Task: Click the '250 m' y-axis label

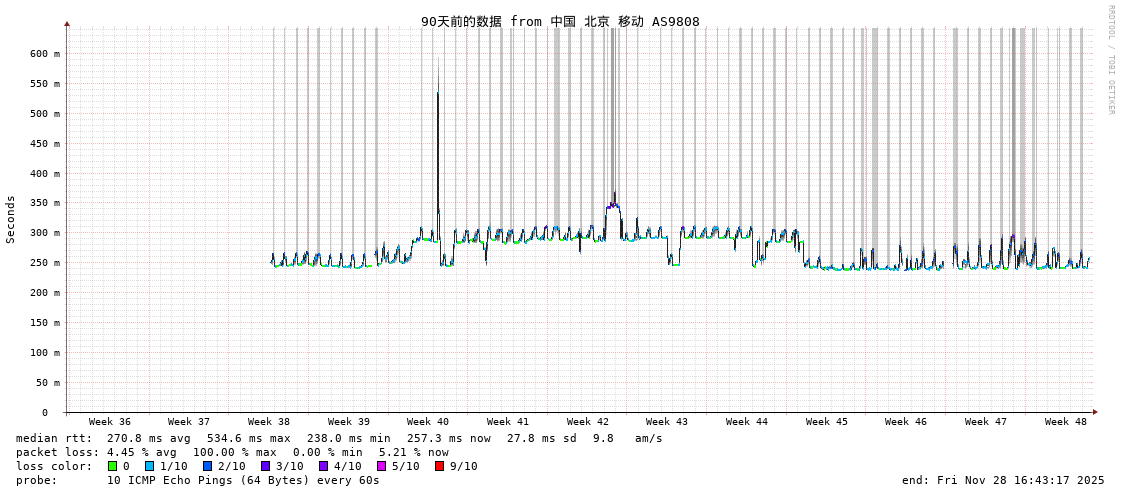Action: click(x=46, y=263)
